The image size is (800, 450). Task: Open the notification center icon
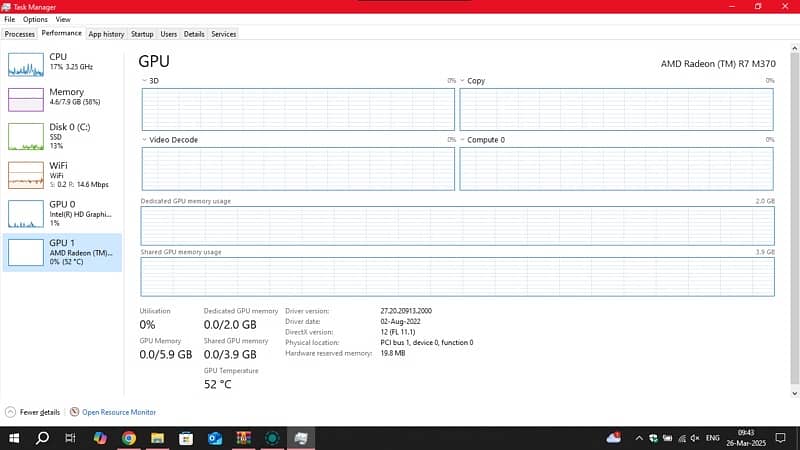780,438
